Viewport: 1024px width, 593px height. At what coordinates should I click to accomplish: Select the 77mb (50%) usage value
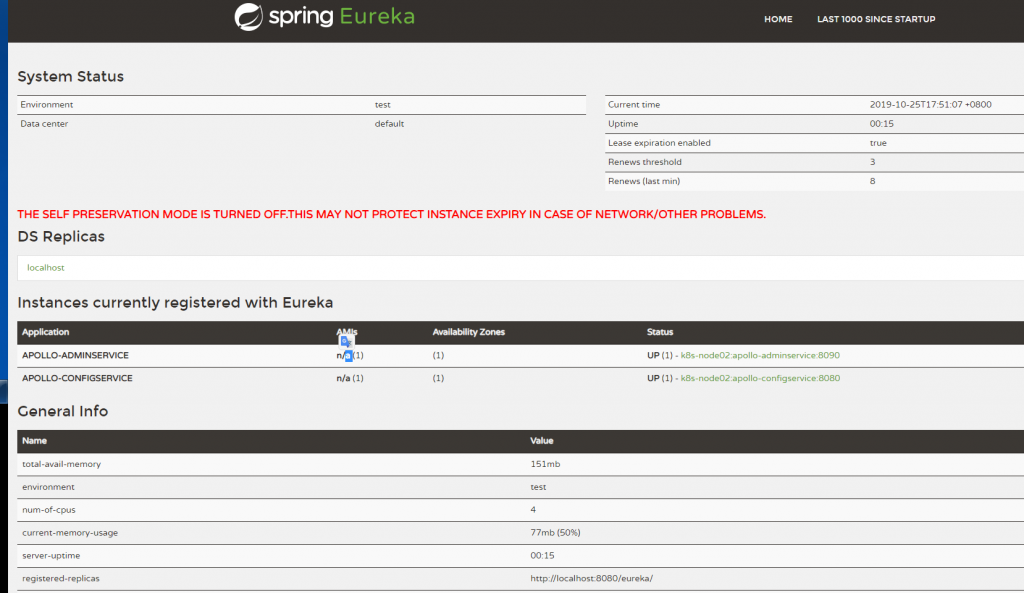(x=555, y=532)
